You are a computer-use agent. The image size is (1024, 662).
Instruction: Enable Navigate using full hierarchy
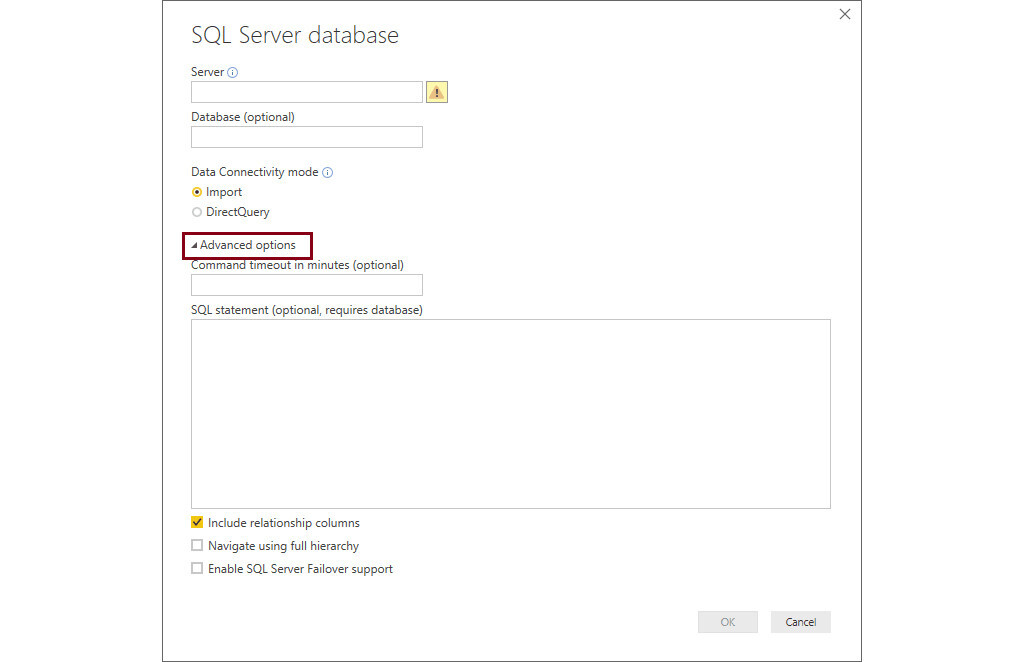coord(197,545)
